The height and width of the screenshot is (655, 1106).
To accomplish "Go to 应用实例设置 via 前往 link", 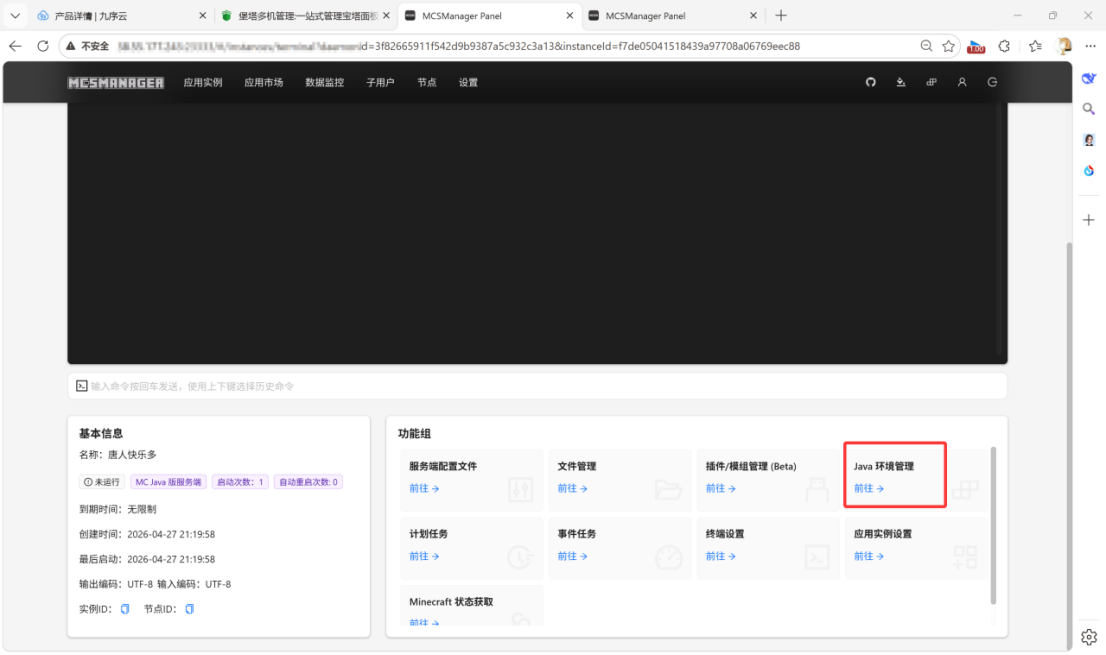I will click(868, 556).
